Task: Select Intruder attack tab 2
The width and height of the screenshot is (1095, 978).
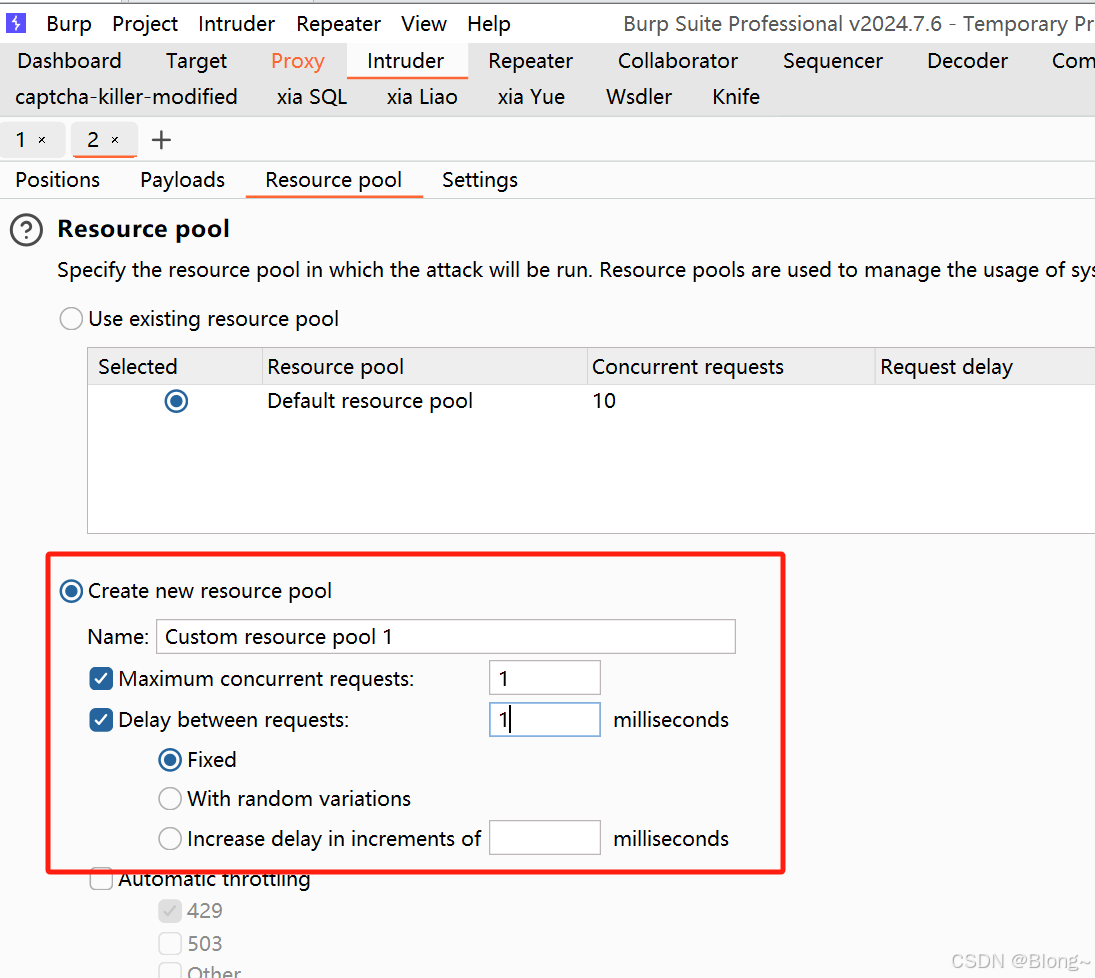Action: pos(93,140)
